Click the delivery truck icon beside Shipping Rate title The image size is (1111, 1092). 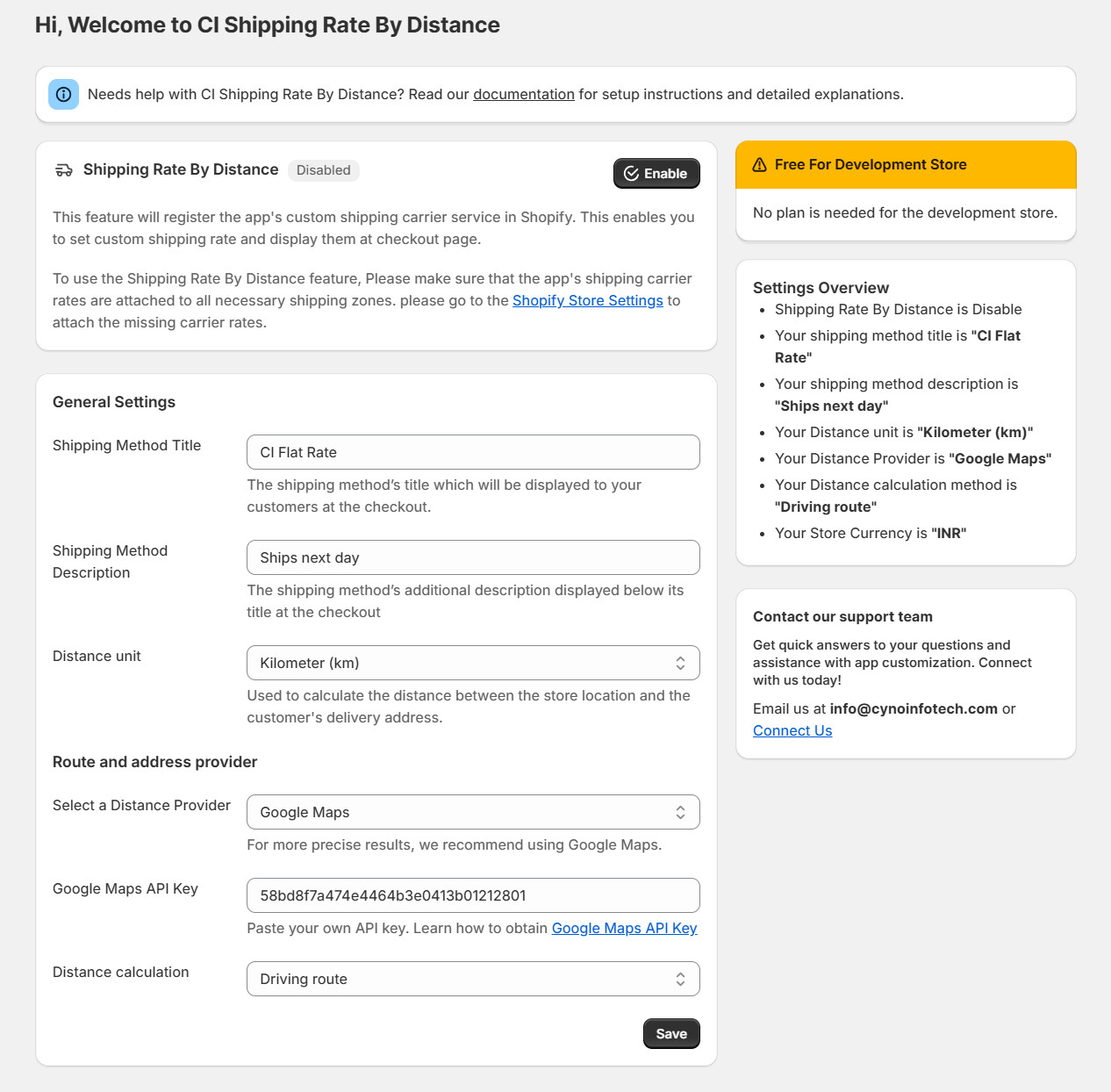click(64, 170)
